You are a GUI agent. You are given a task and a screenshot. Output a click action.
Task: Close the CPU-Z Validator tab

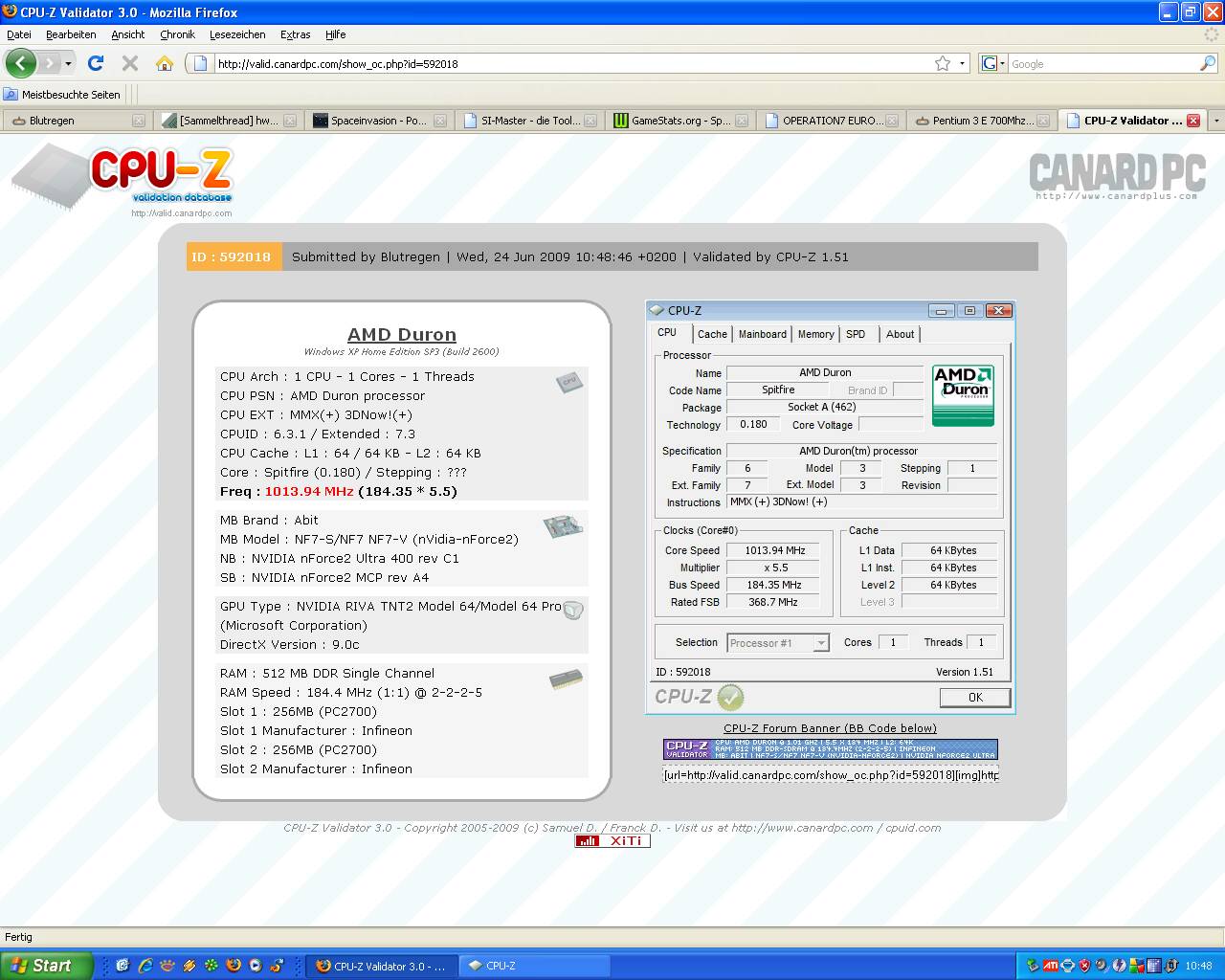1193,121
